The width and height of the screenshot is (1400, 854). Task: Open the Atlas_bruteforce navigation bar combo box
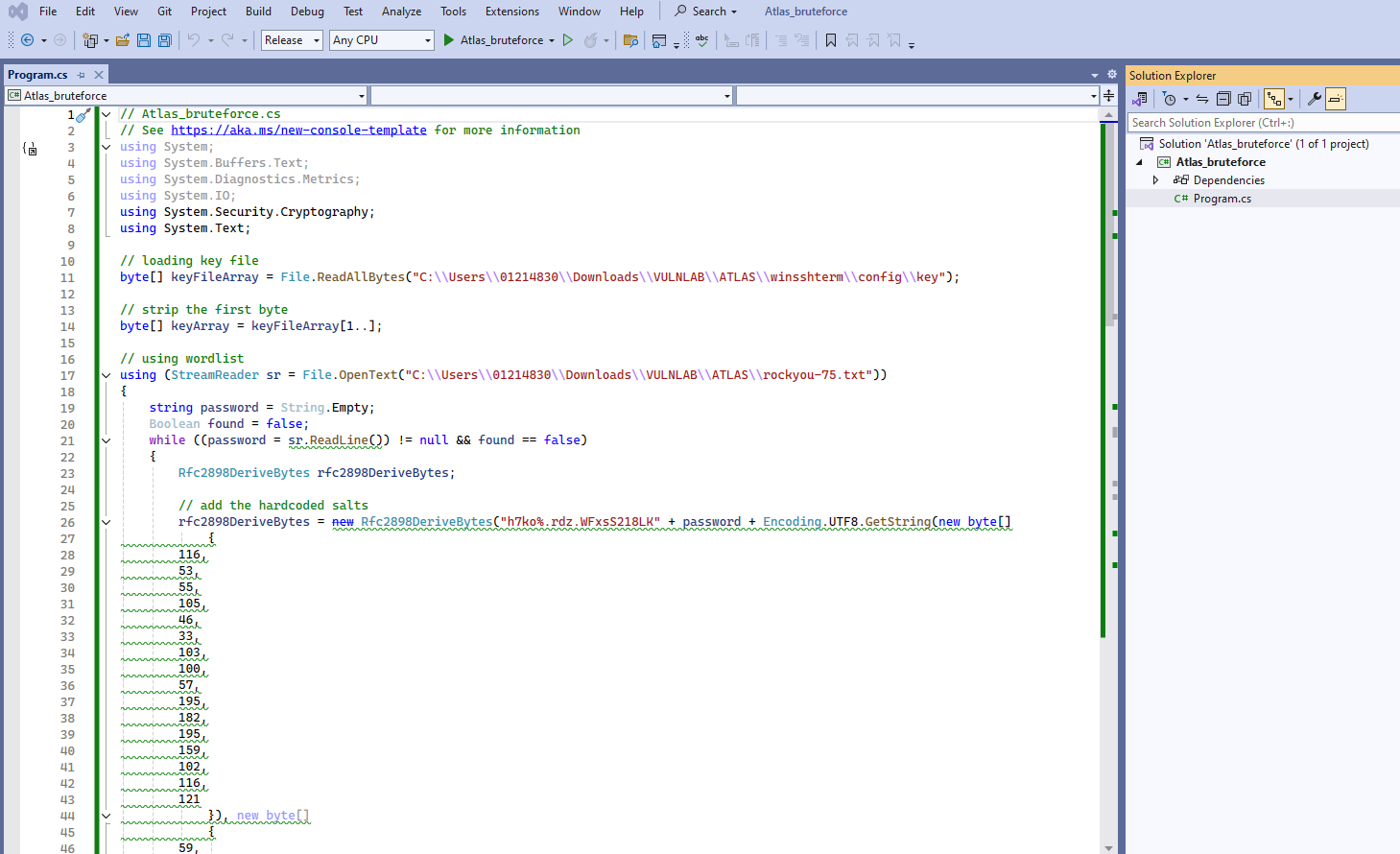[186, 96]
